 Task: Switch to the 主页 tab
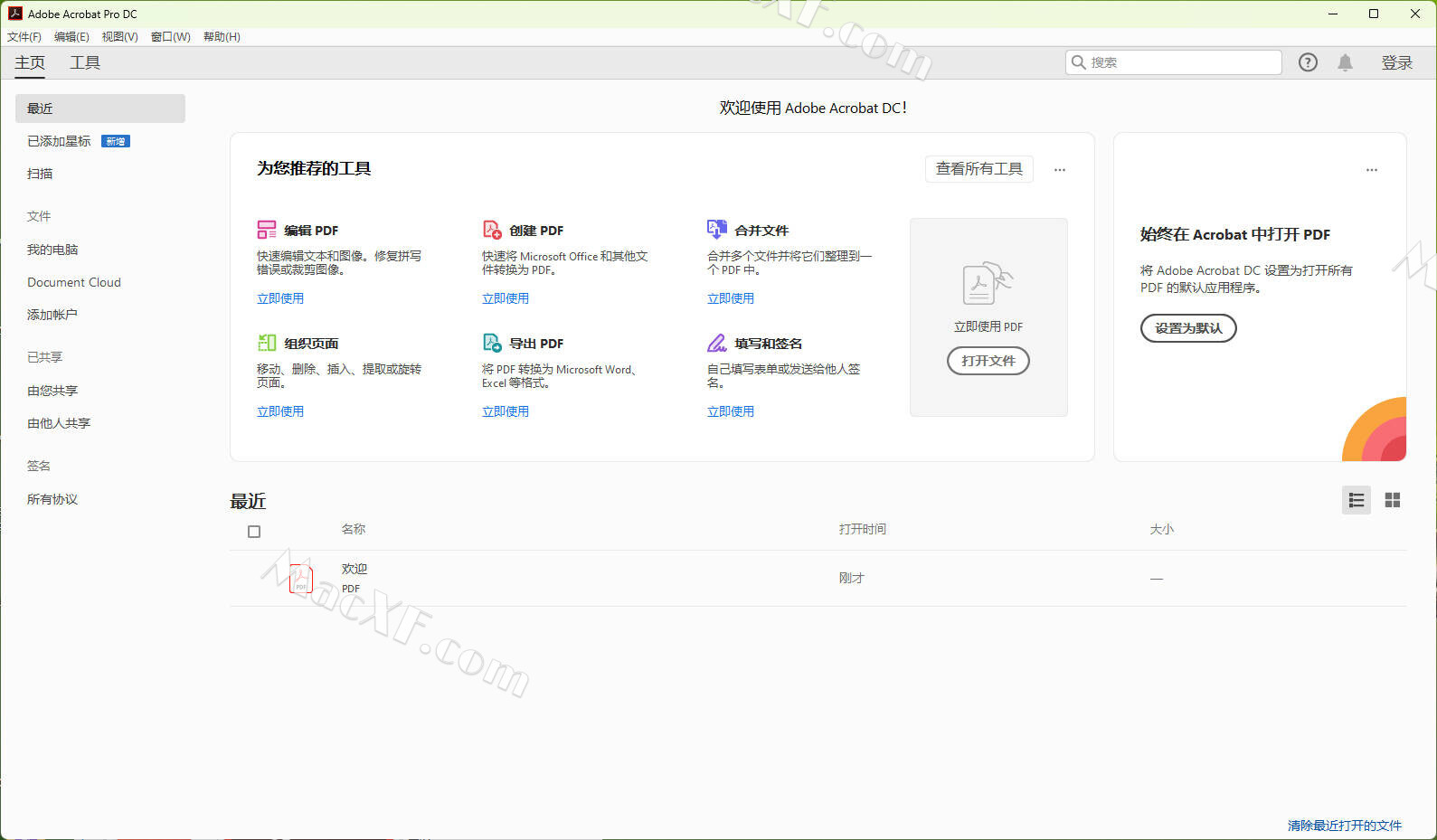pos(30,62)
